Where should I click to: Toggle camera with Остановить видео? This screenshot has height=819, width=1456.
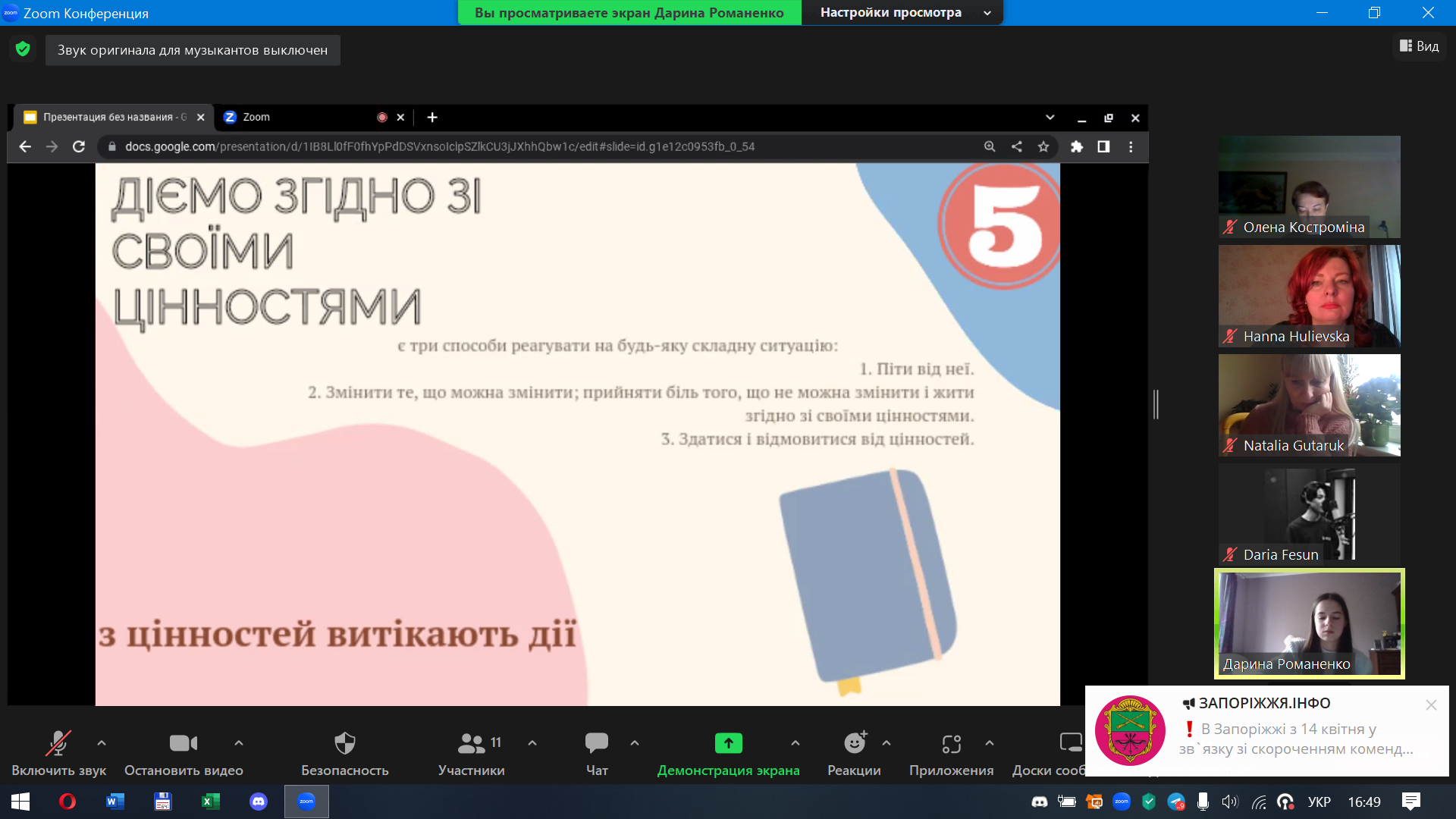[x=184, y=754]
